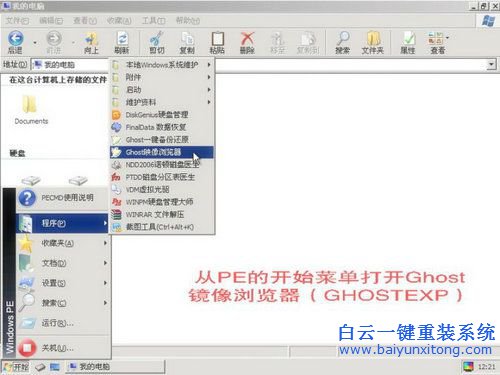Click the quick-launch desktop icon on the taskbar
Viewport: 500px width, 375px height.
coord(55,367)
